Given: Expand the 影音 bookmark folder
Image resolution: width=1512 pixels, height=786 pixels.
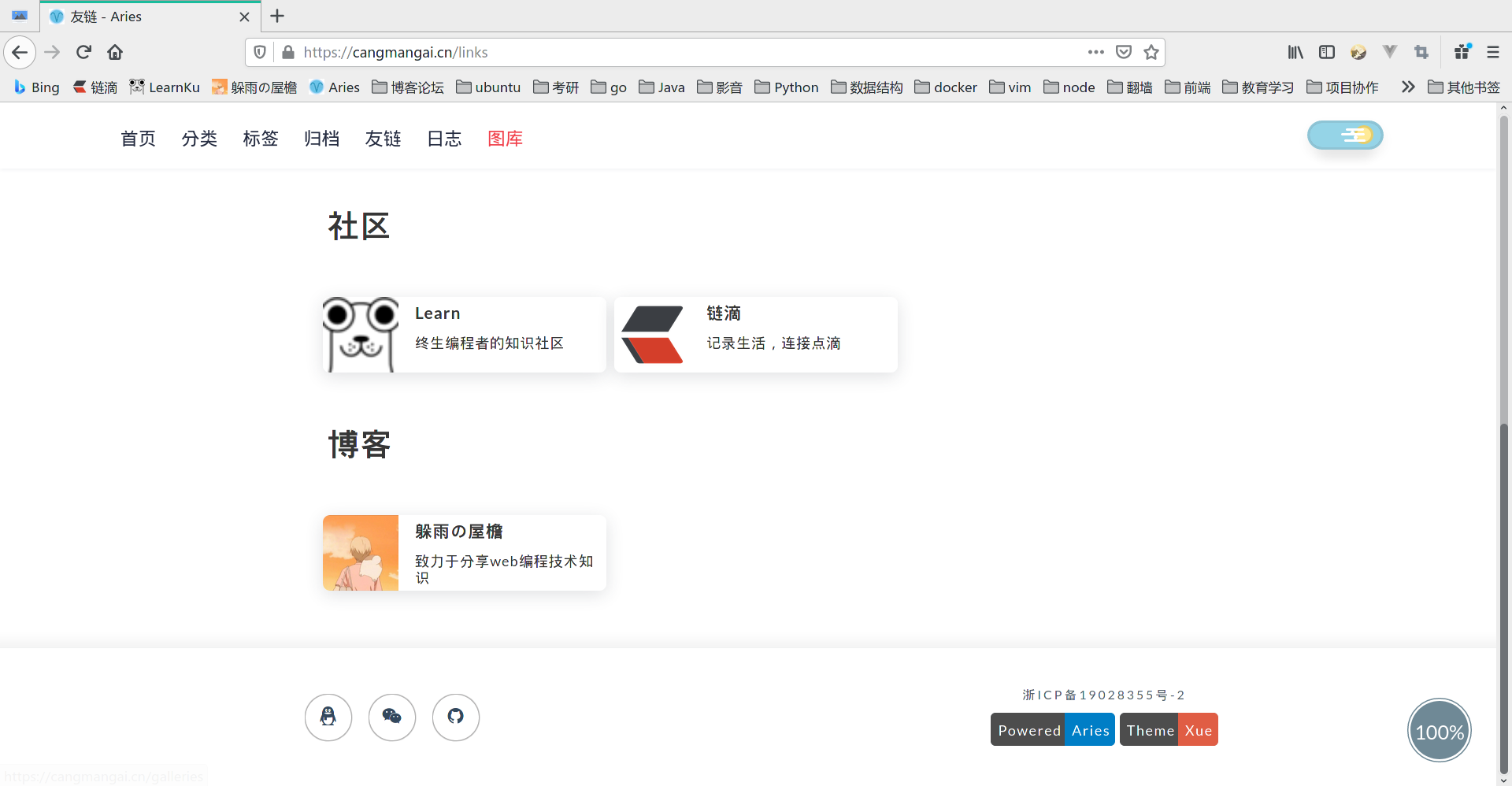Looking at the screenshot, I should (x=720, y=87).
